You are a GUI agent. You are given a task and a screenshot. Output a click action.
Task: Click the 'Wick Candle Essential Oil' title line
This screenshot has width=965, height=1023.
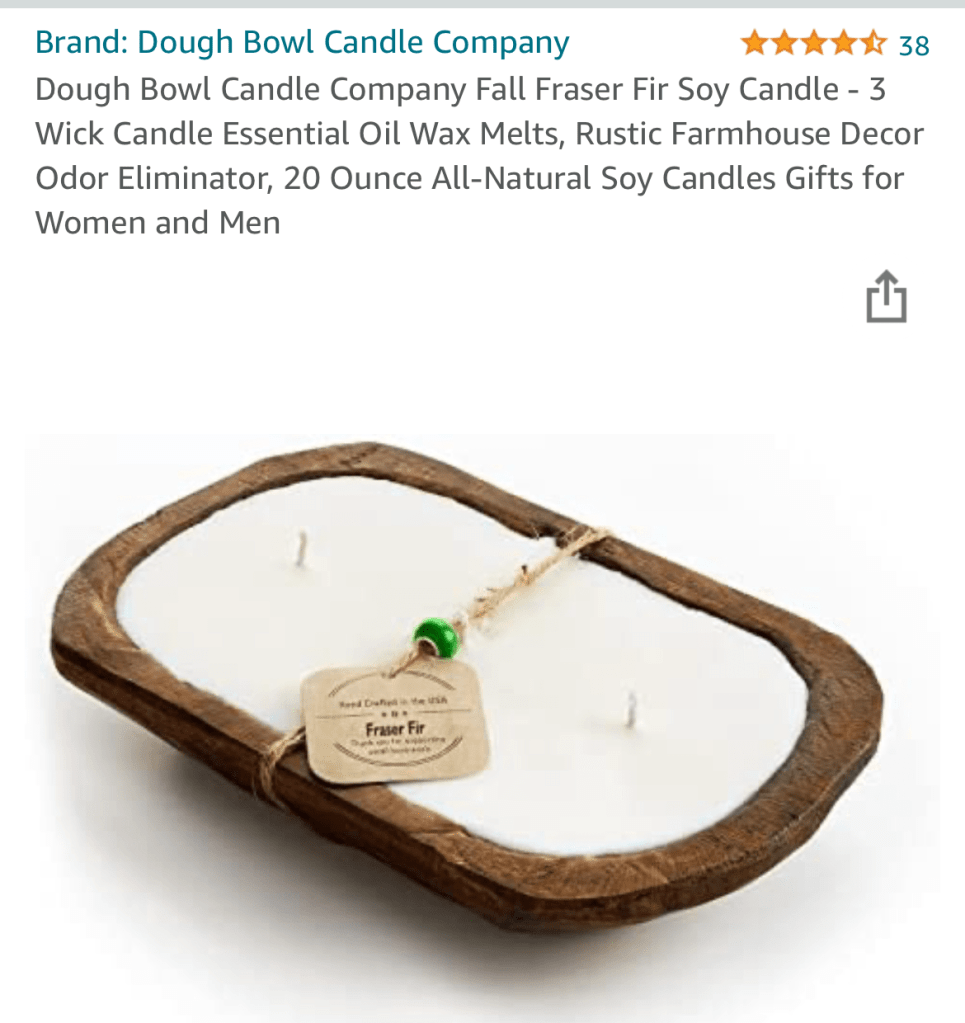pyautogui.click(x=480, y=134)
